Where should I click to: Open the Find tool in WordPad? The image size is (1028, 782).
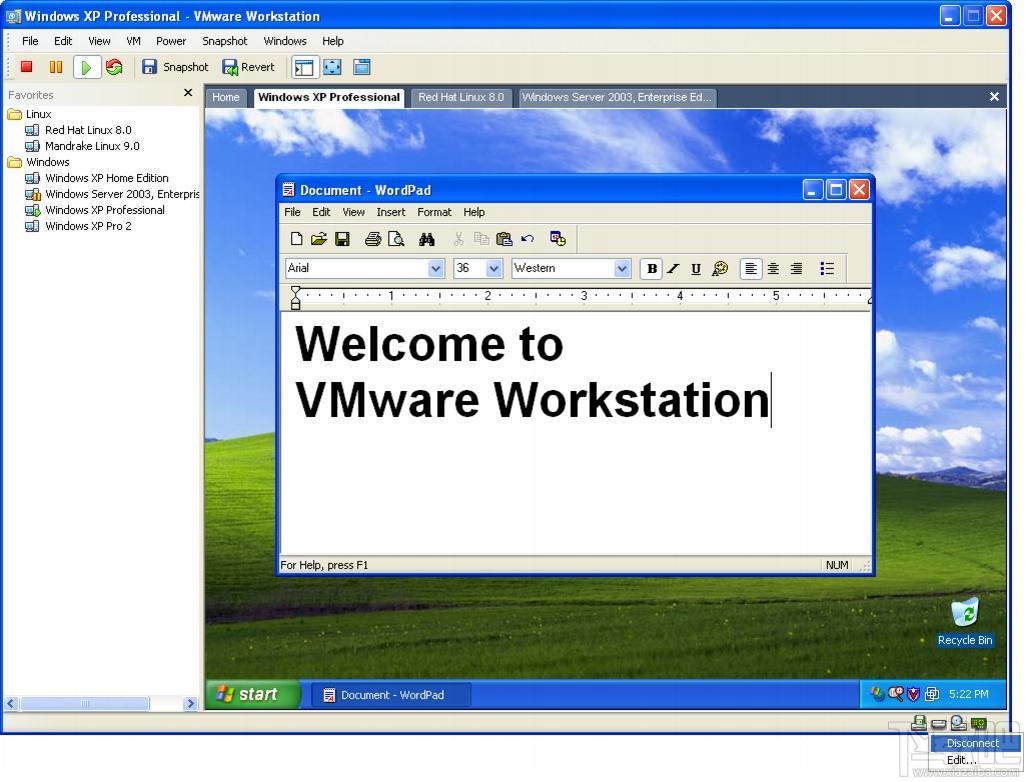427,238
